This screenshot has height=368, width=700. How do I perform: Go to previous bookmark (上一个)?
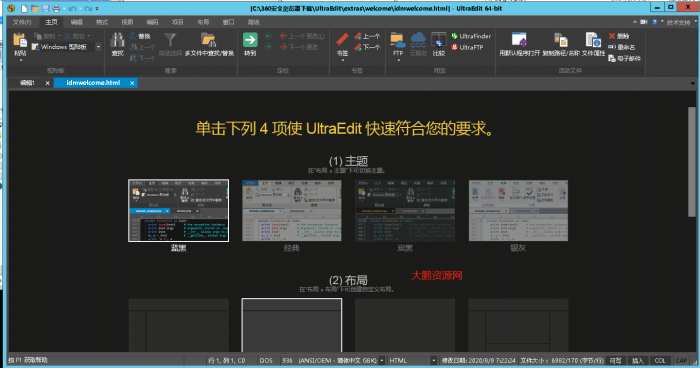[x=367, y=36]
